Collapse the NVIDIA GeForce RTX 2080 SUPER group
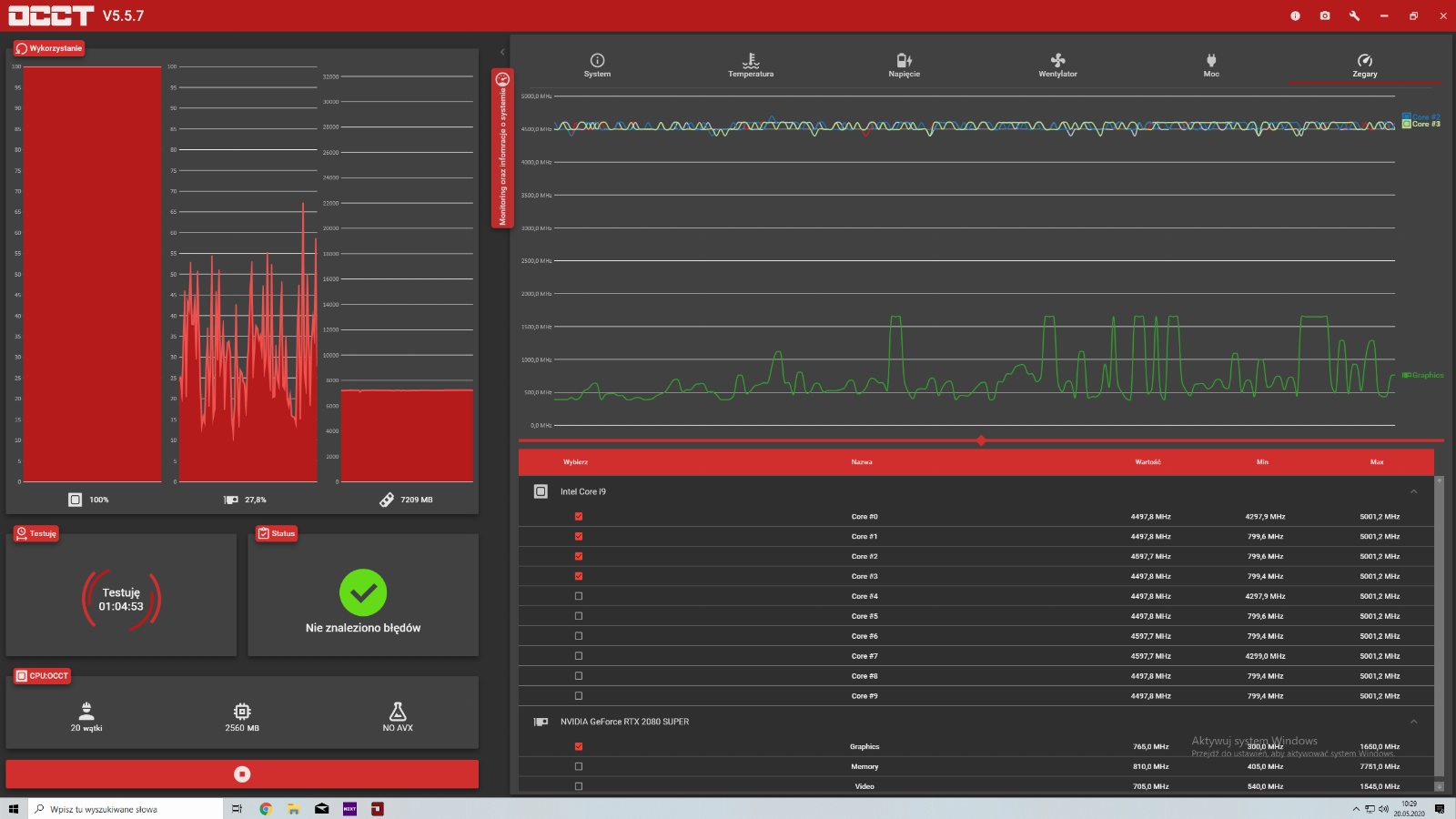This screenshot has height=819, width=1456. click(x=1413, y=722)
